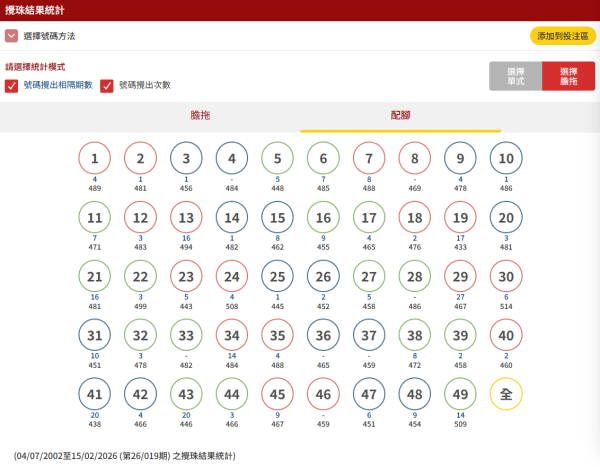The width and height of the screenshot is (600, 467).
Task: Select ball number 31
Action: (x=95, y=335)
